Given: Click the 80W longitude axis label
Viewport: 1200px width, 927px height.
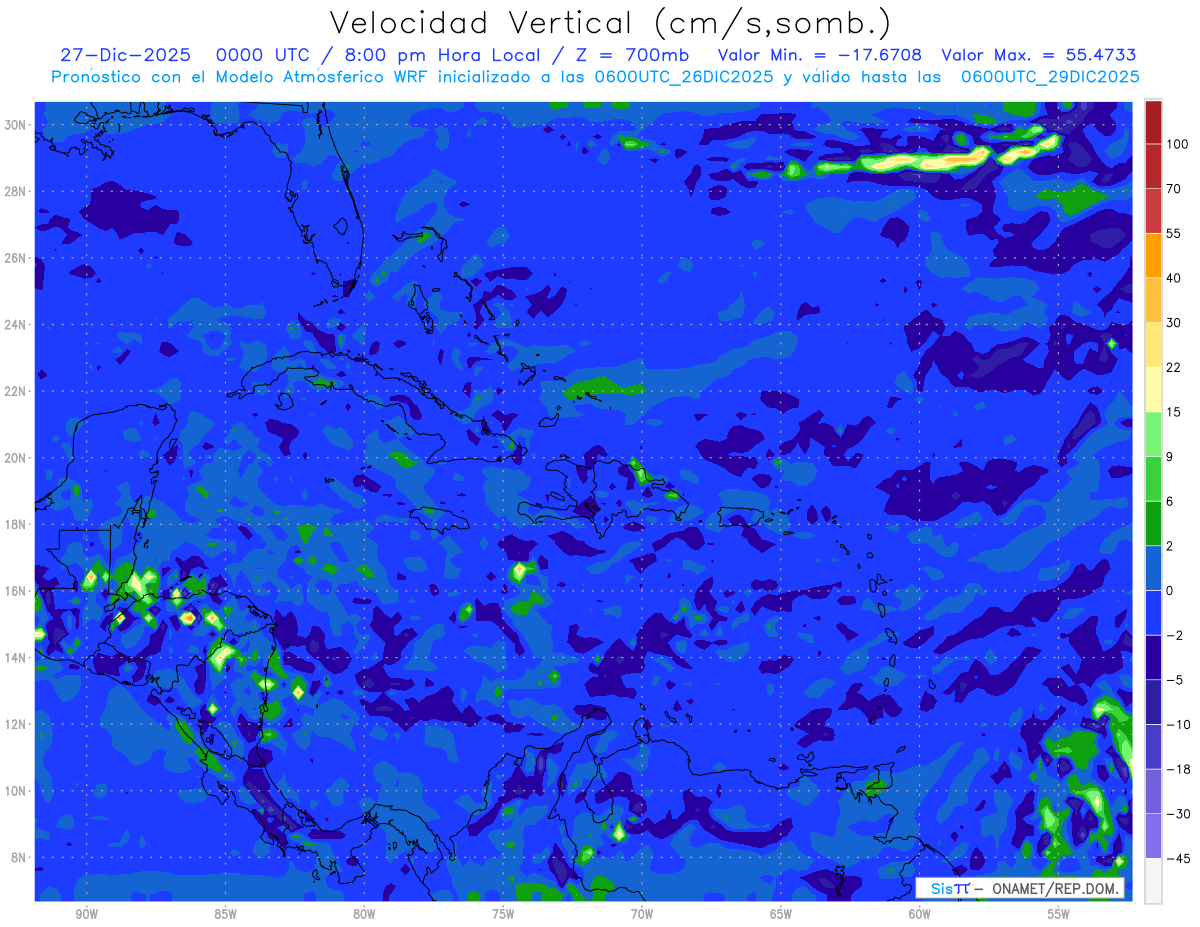Looking at the screenshot, I should (364, 915).
